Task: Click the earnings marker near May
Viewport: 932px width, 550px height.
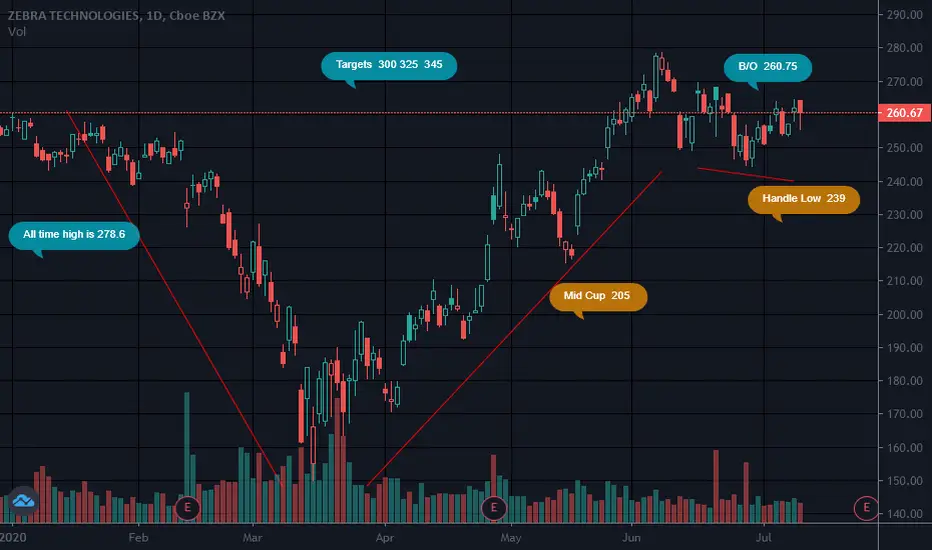Action: click(x=494, y=508)
